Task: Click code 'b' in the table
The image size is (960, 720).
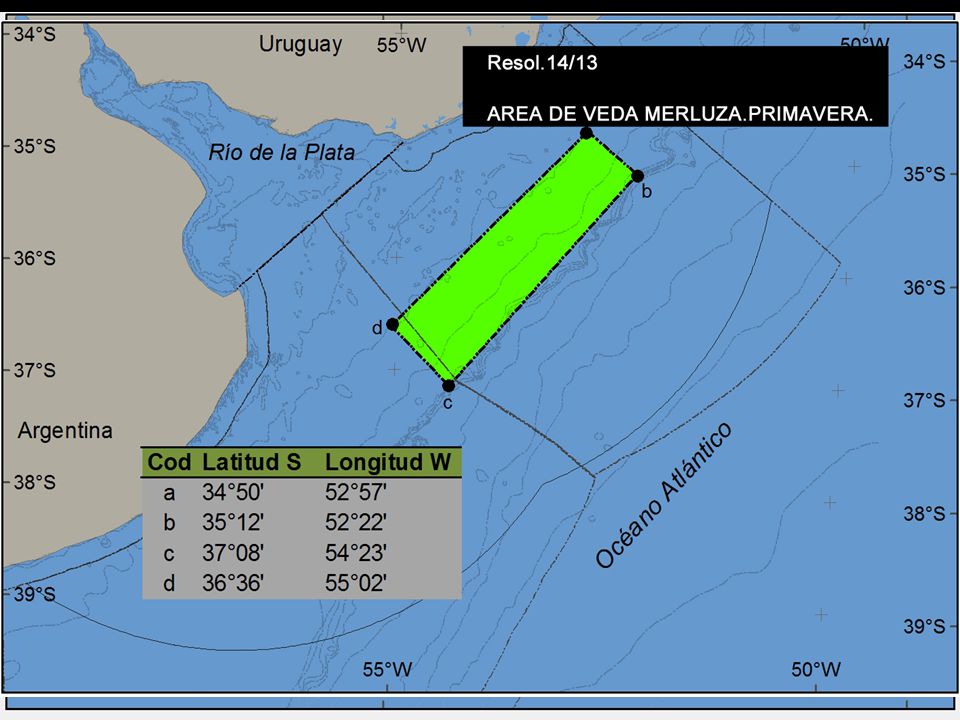Action: [x=169, y=522]
